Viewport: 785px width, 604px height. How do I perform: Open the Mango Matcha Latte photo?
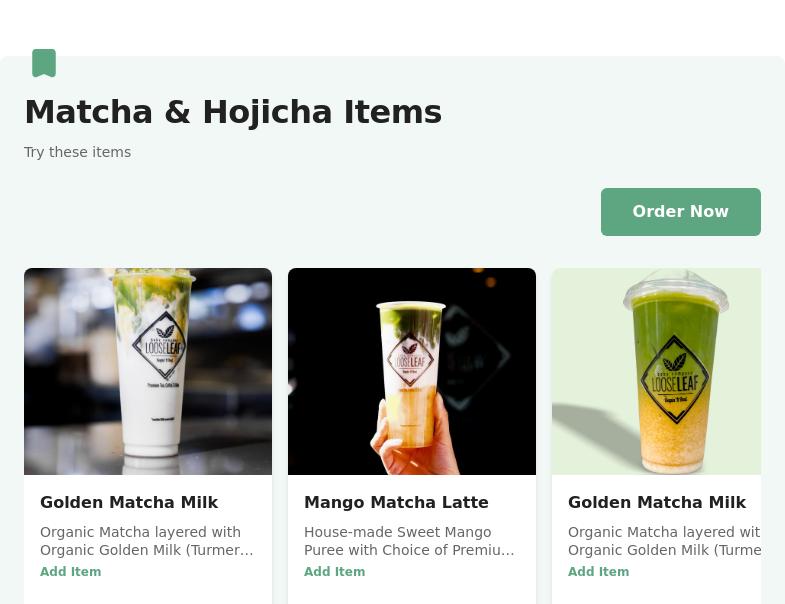(412, 371)
